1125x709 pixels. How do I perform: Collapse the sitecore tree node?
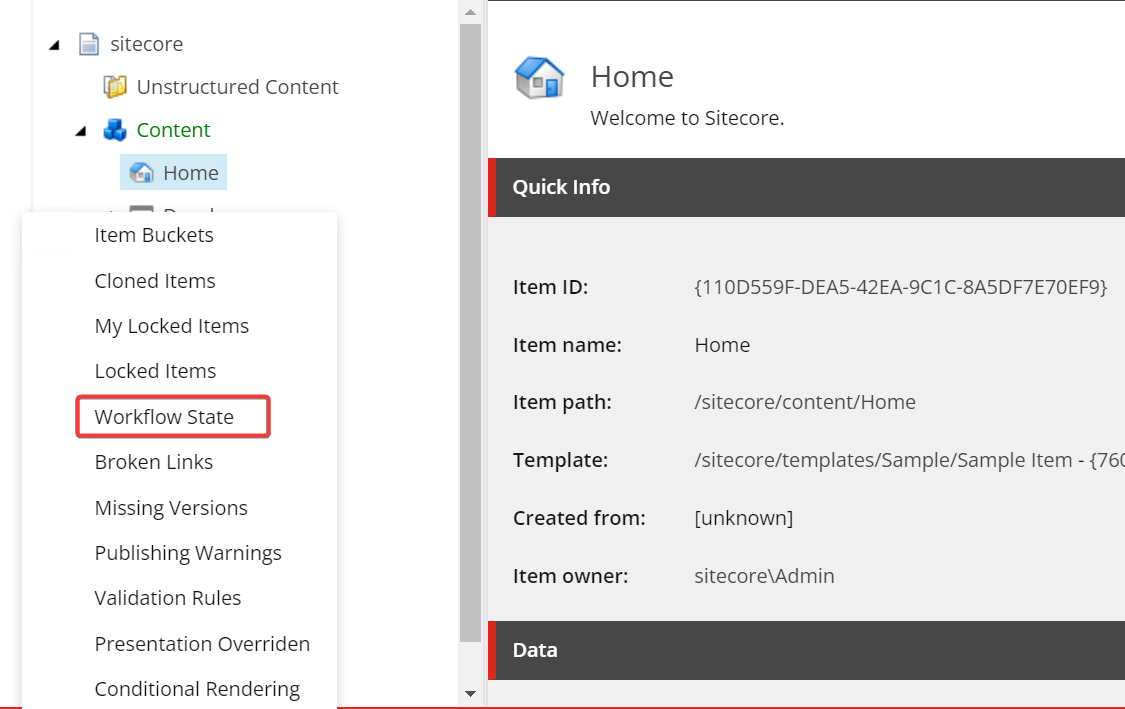[x=56, y=44]
